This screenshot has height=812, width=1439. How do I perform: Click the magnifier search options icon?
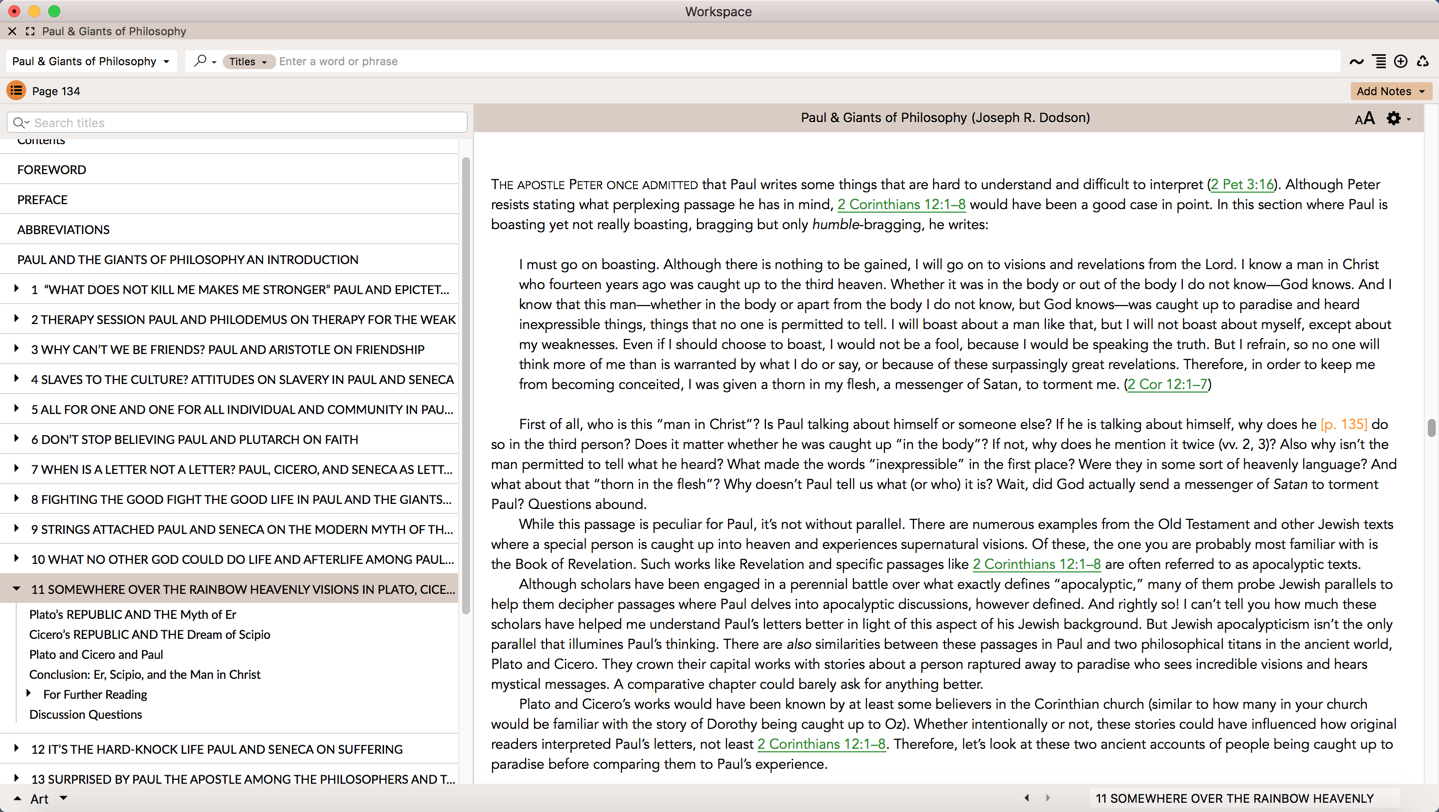203,62
